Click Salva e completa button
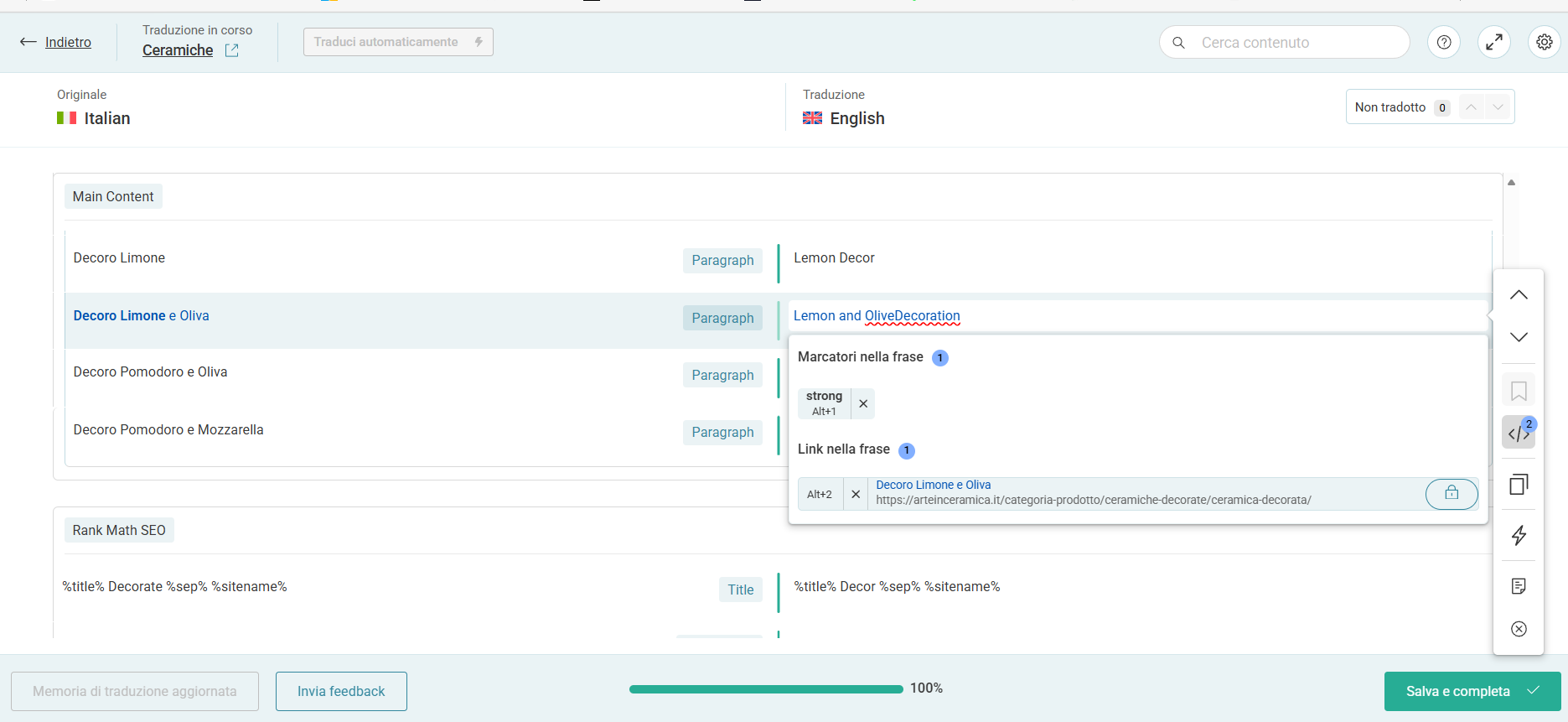 (1471, 691)
